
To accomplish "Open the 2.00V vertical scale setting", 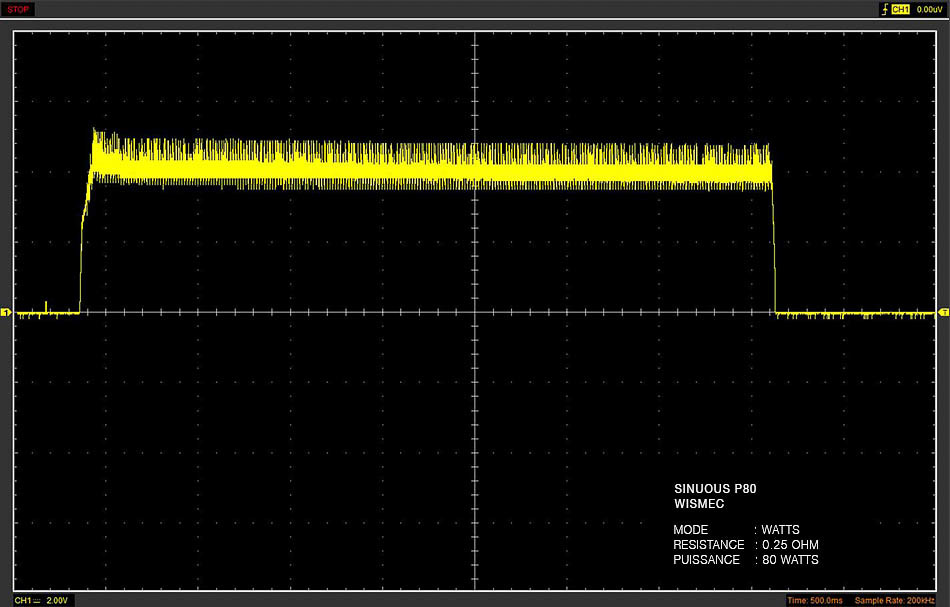I will click(x=58, y=600).
